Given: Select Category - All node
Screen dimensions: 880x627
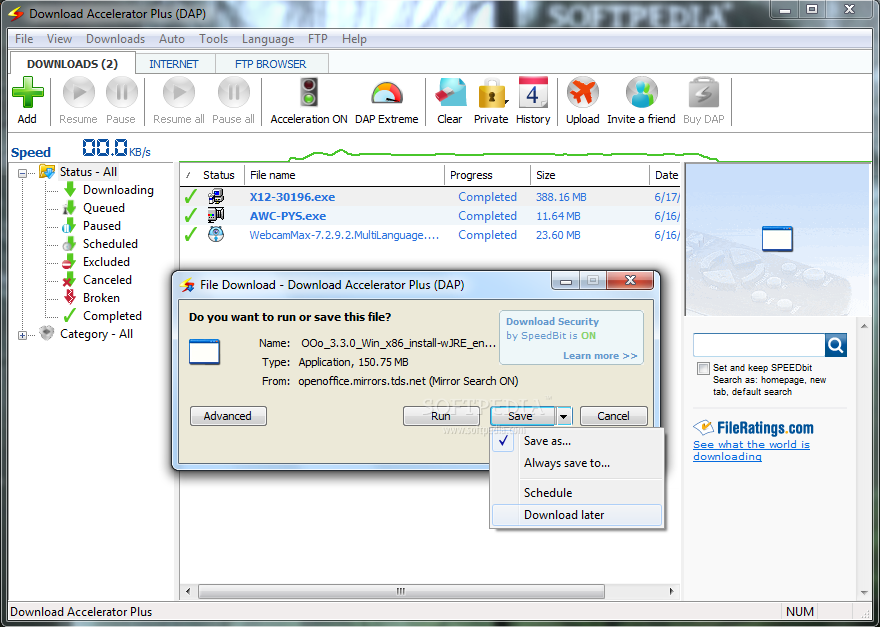Looking at the screenshot, I should coord(97,333).
